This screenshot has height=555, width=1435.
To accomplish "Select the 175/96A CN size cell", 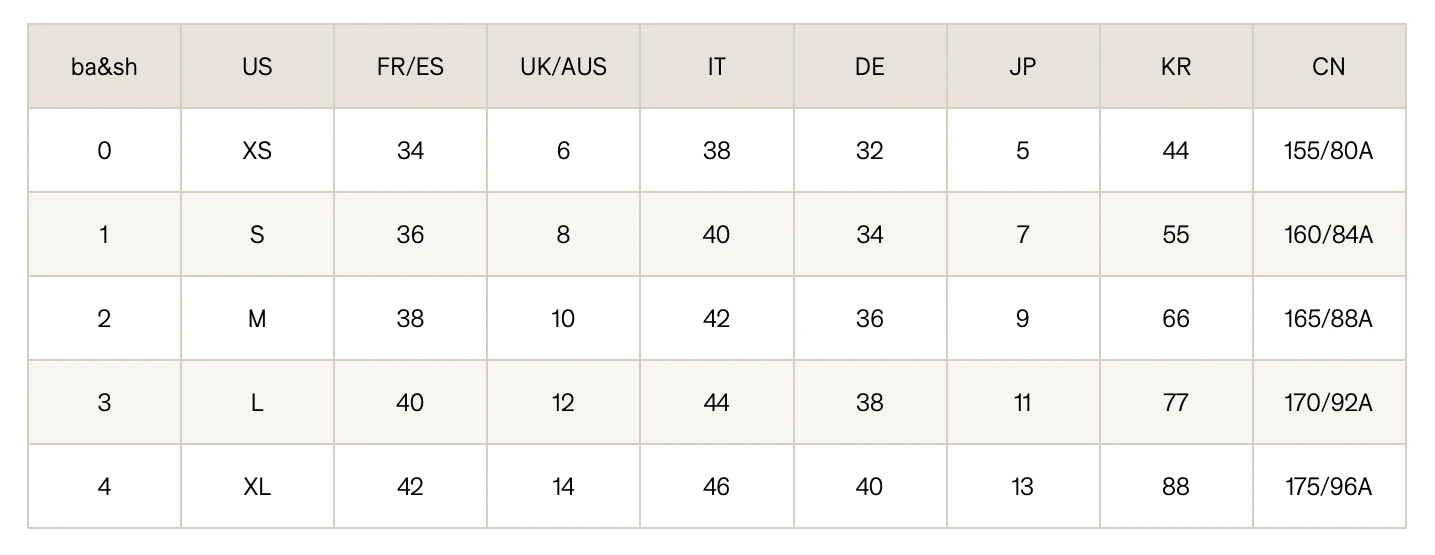I will pos(1329,487).
